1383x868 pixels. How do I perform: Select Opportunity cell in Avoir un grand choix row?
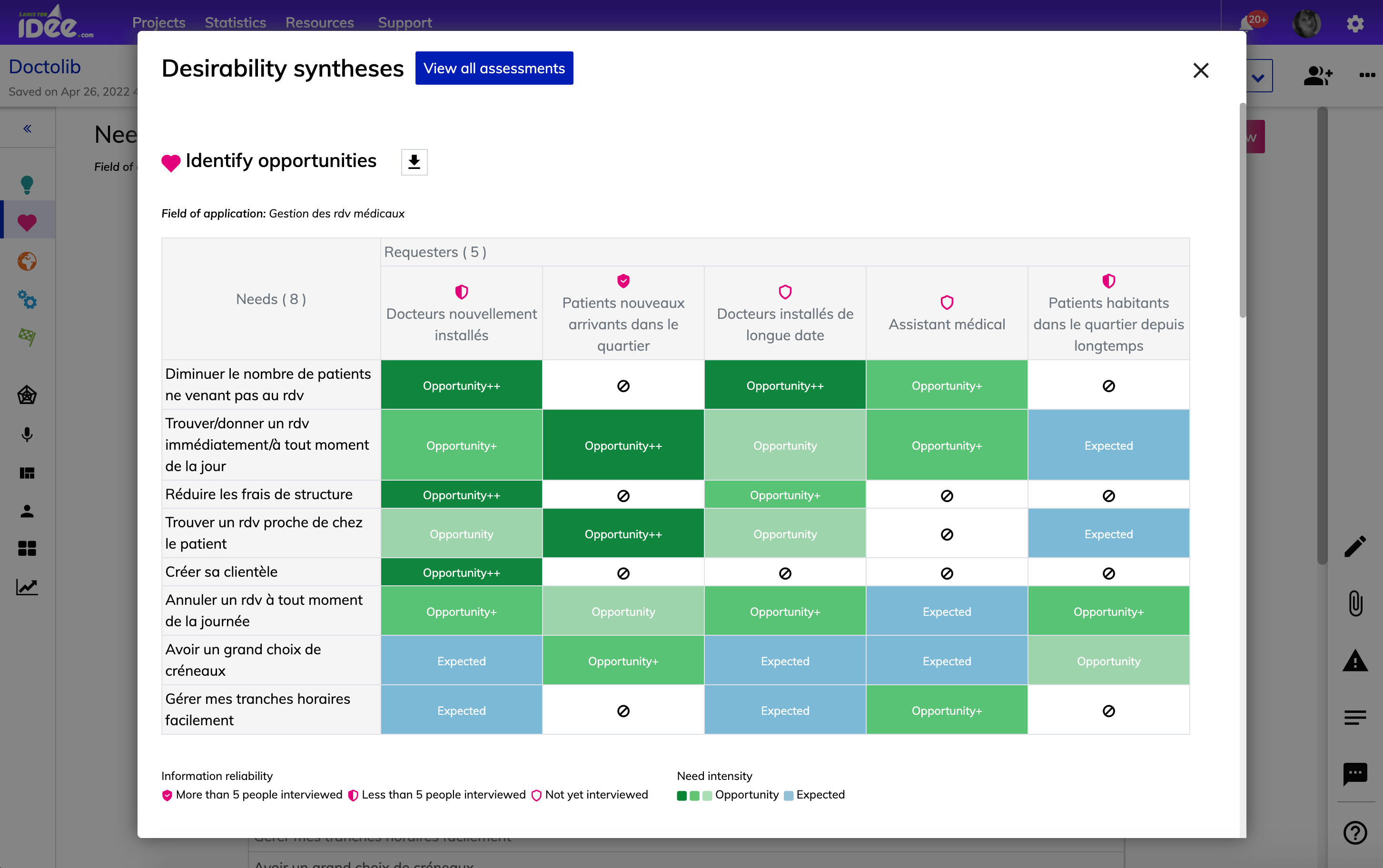tap(1108, 660)
